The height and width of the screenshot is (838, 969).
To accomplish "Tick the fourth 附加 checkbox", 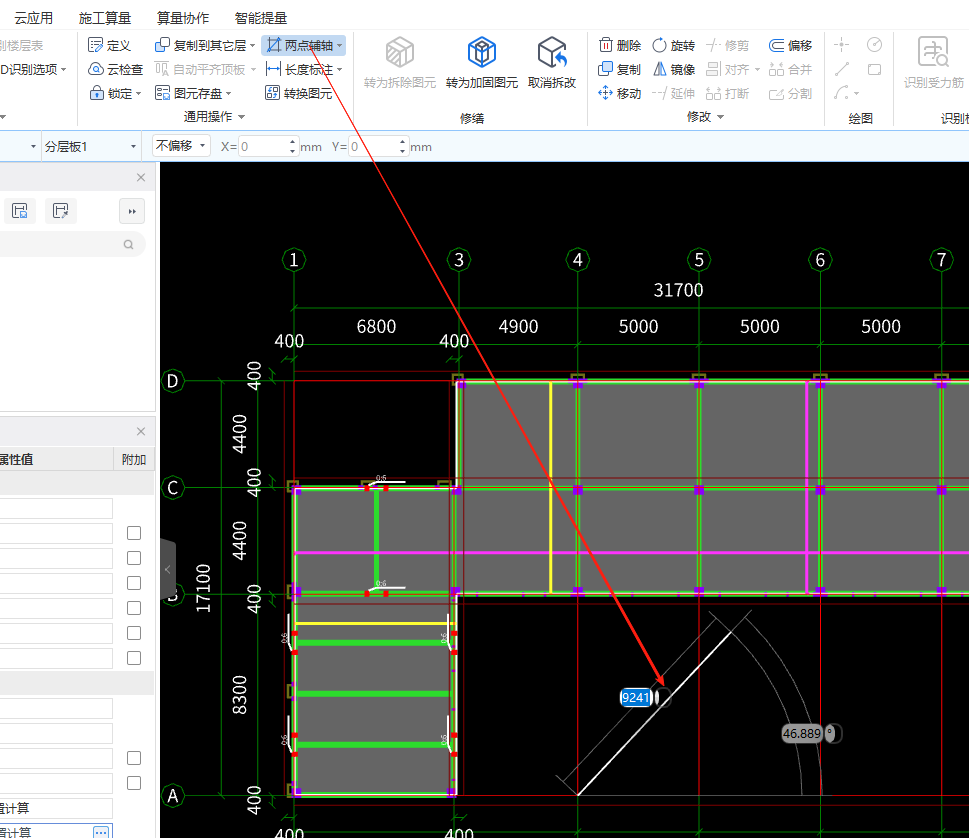I will click(133, 608).
